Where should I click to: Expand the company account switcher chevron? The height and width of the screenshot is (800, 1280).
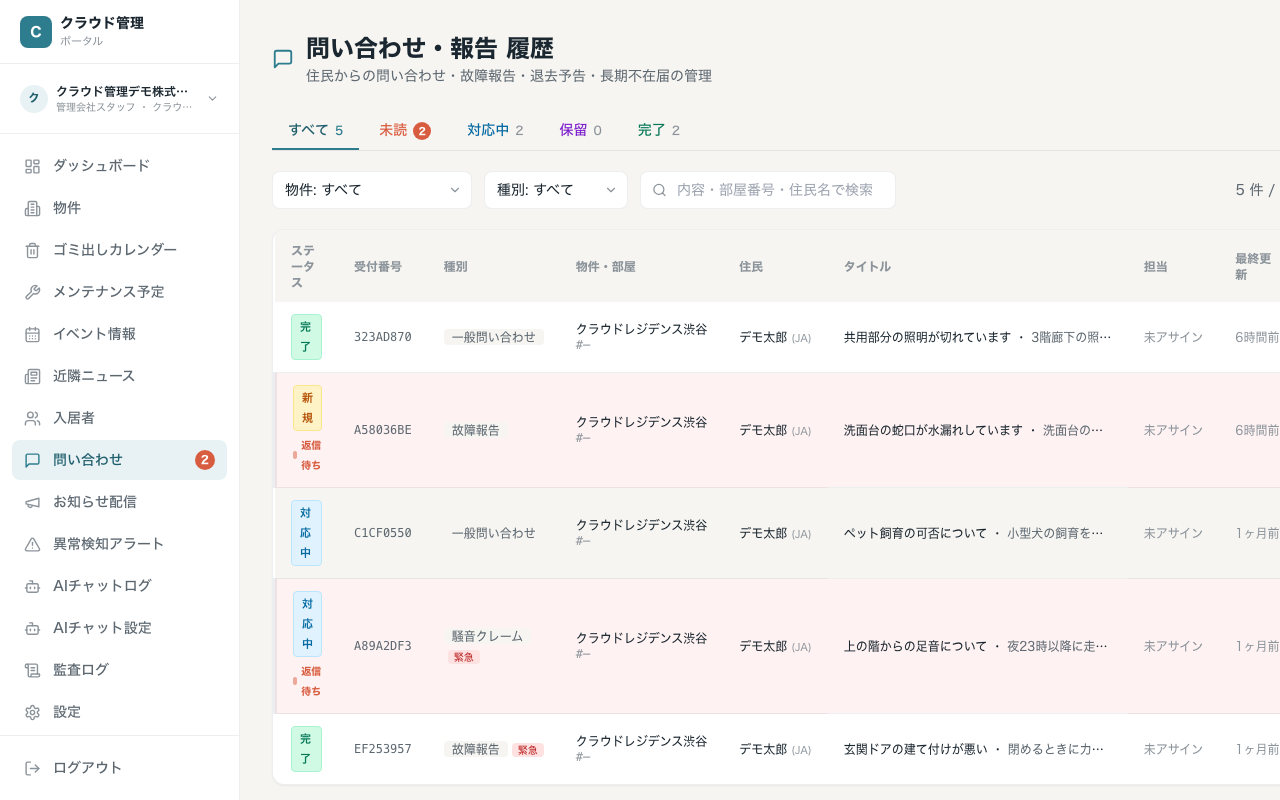point(212,98)
